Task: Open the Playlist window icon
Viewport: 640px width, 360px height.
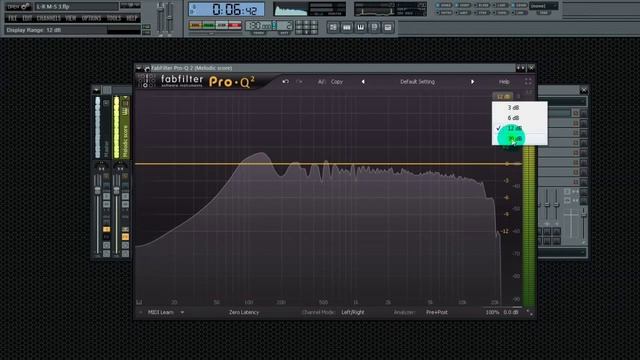Action: [333, 27]
